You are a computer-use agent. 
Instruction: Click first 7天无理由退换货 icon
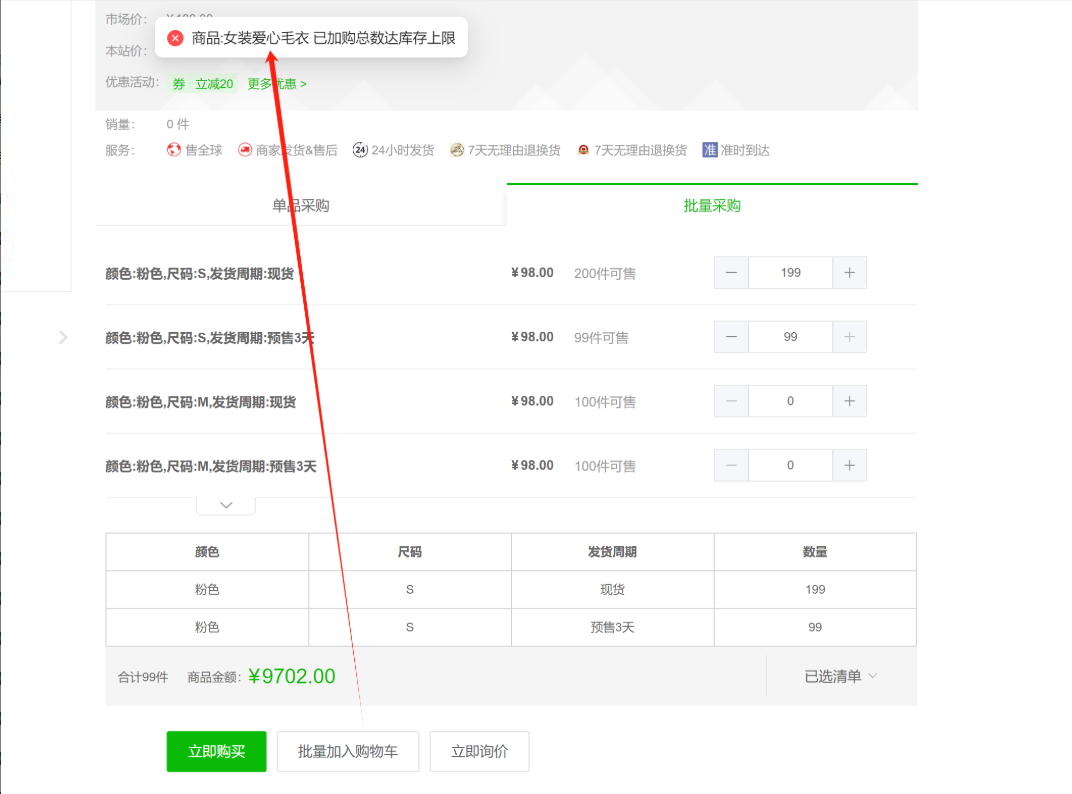(x=457, y=150)
